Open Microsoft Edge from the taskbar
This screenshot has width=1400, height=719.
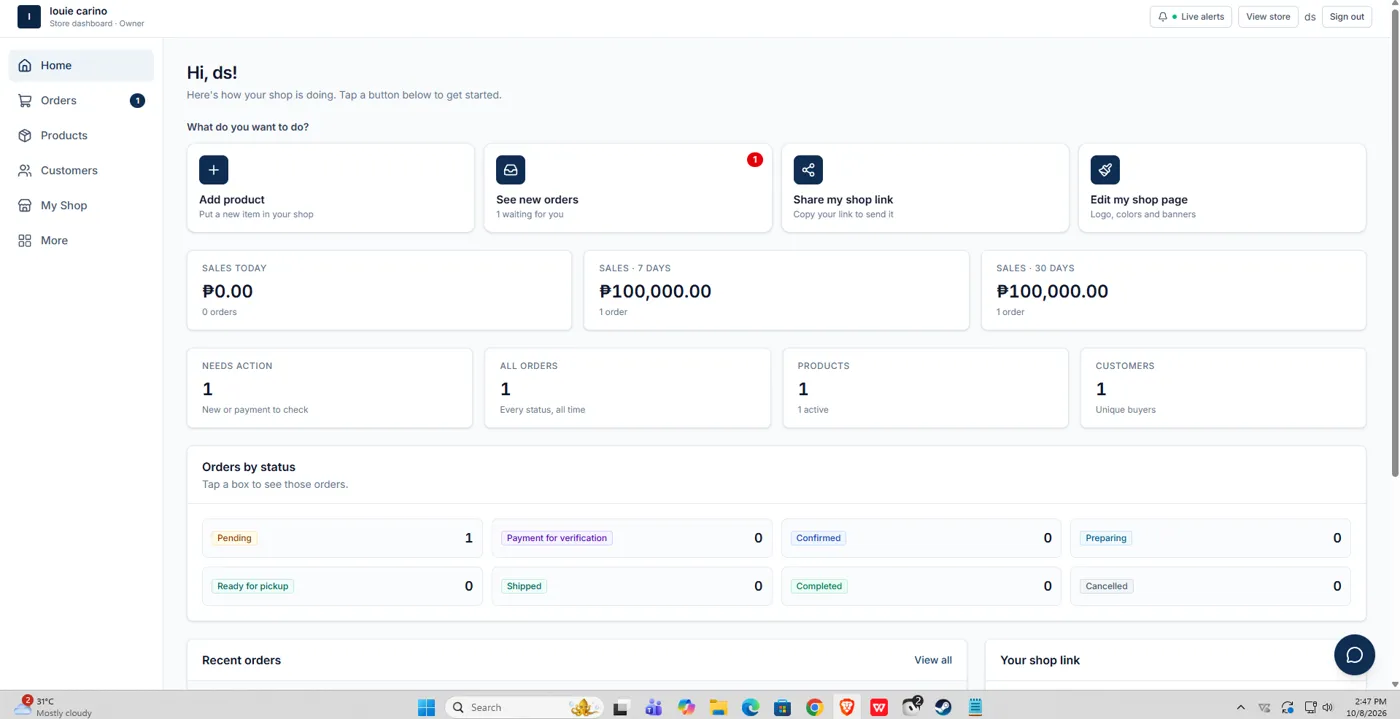750,707
